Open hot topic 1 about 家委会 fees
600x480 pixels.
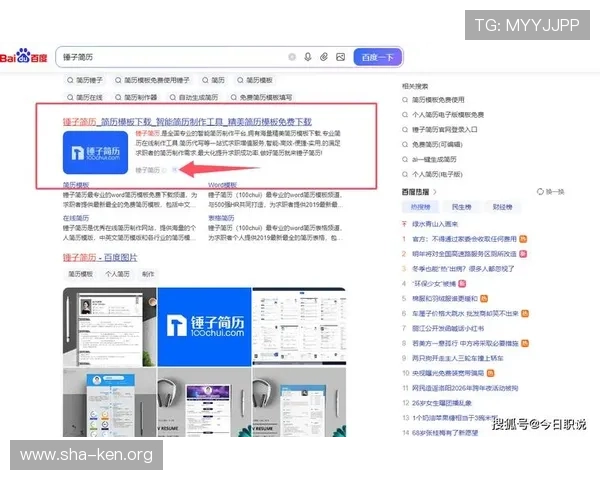(464, 239)
